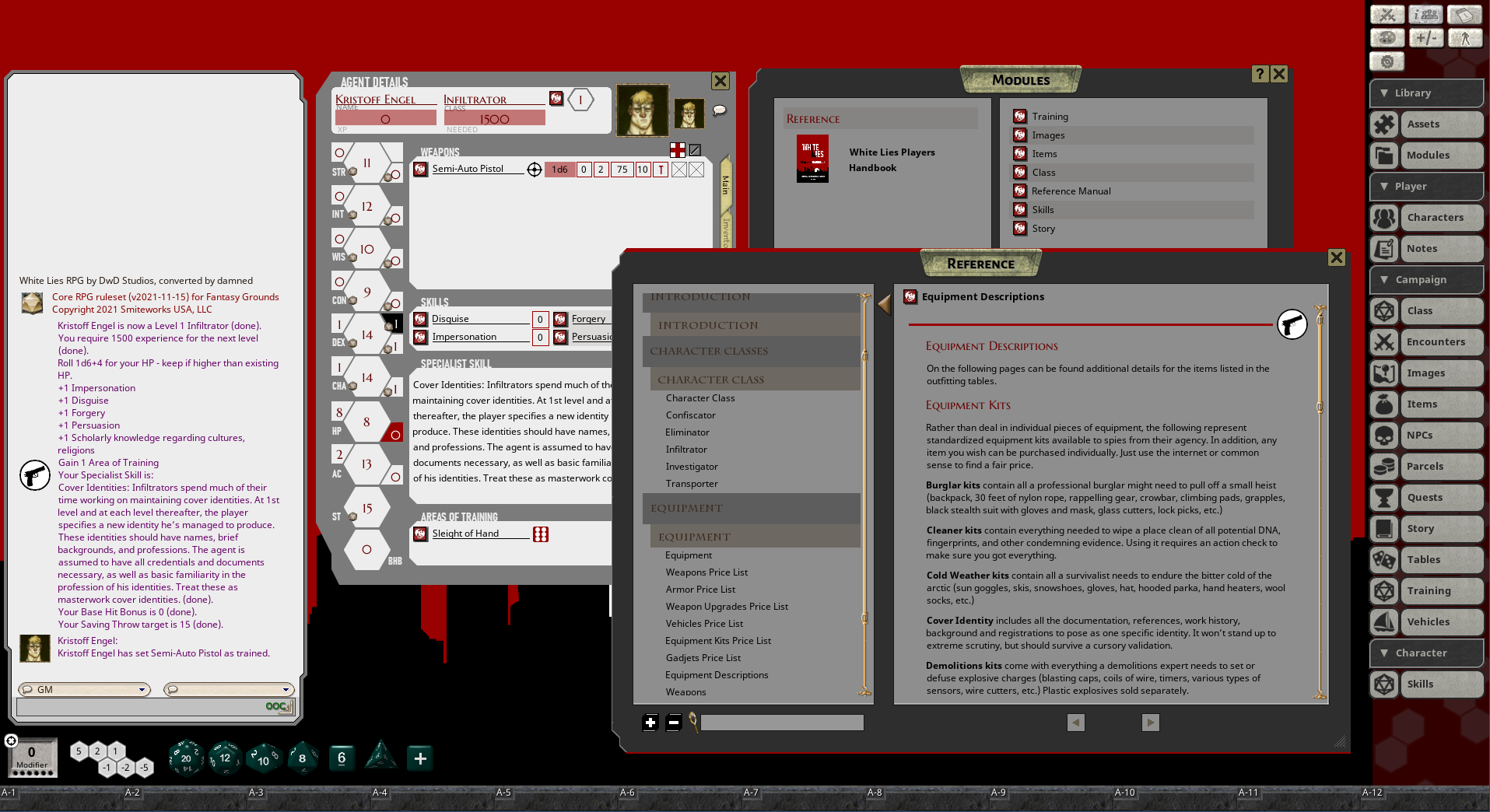Open the Notes sidebar button
The width and height of the screenshot is (1490, 812).
coord(1426,248)
